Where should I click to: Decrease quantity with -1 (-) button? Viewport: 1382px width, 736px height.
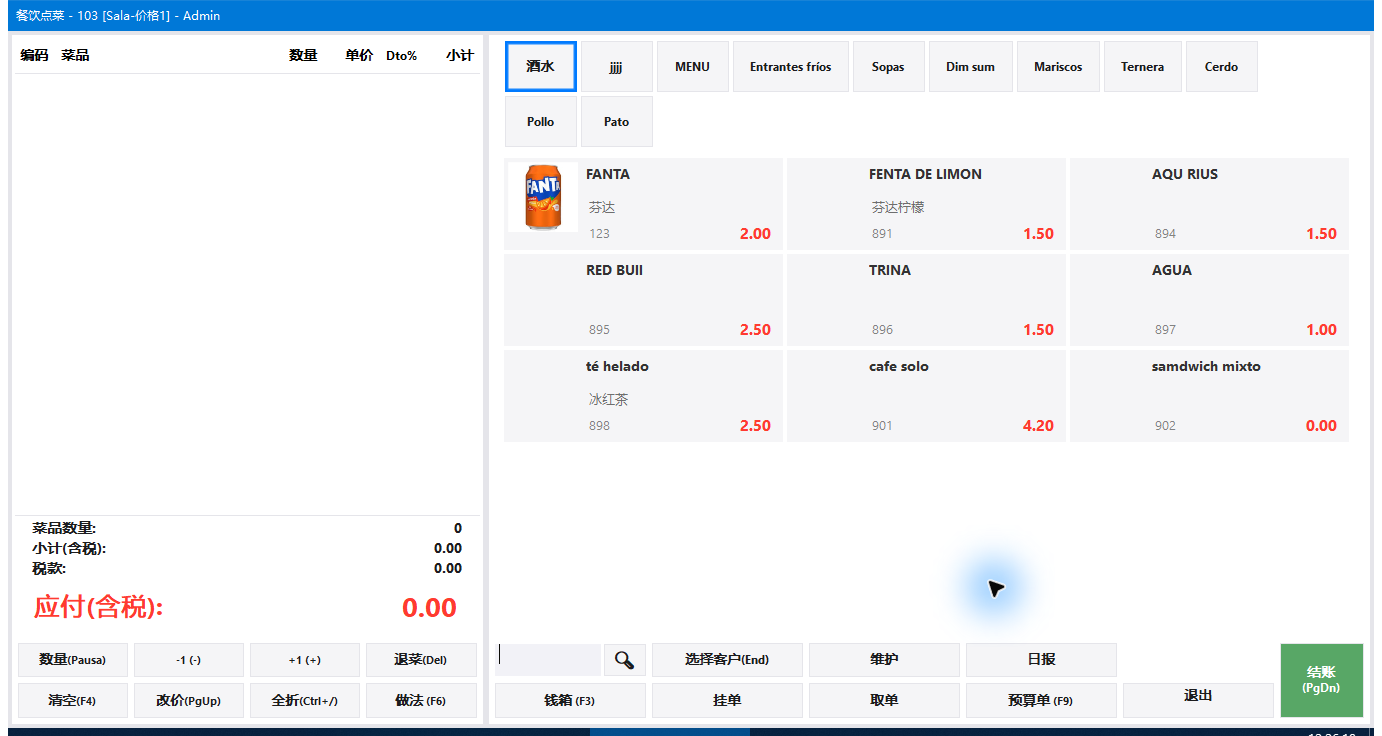pos(189,660)
